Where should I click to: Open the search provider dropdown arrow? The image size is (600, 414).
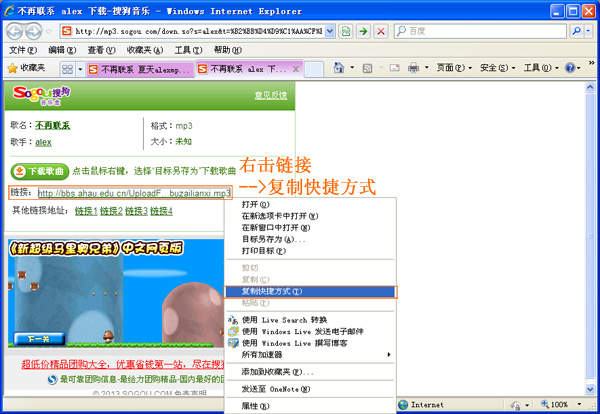[x=589, y=31]
